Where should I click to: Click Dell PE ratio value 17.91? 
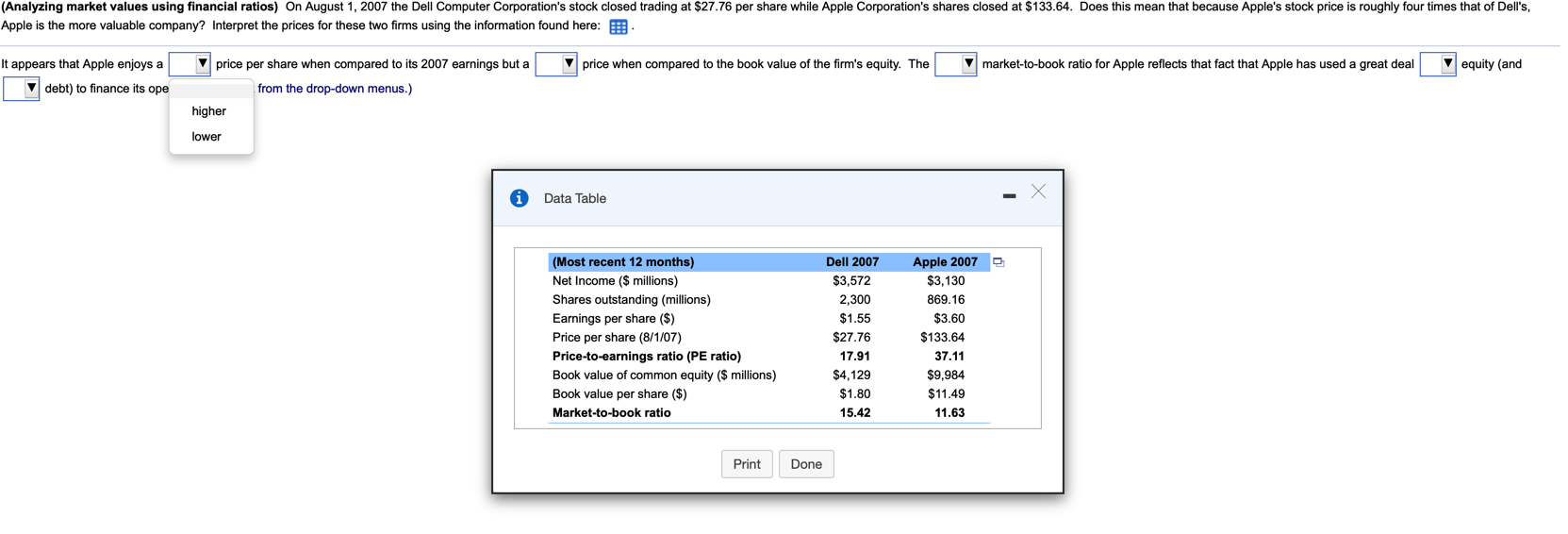pos(855,357)
